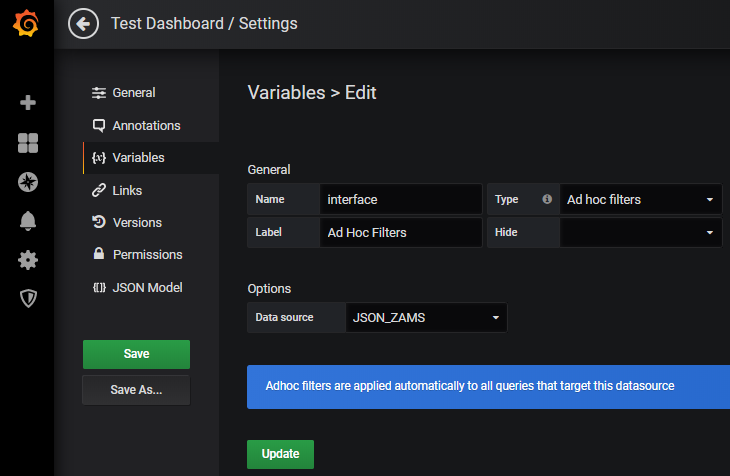Click the Update button
This screenshot has width=730, height=476.
(280, 454)
